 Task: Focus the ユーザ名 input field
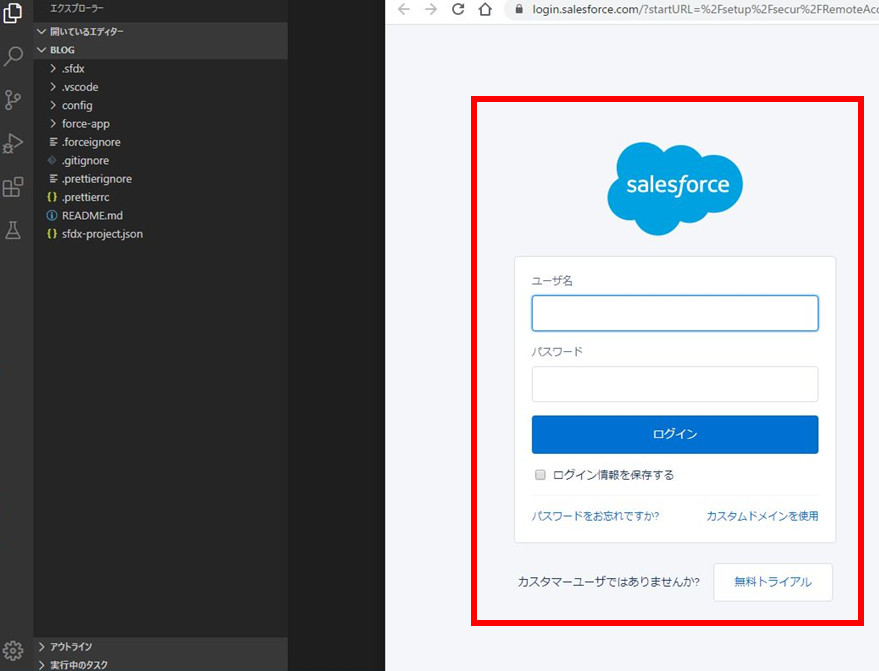point(674,313)
